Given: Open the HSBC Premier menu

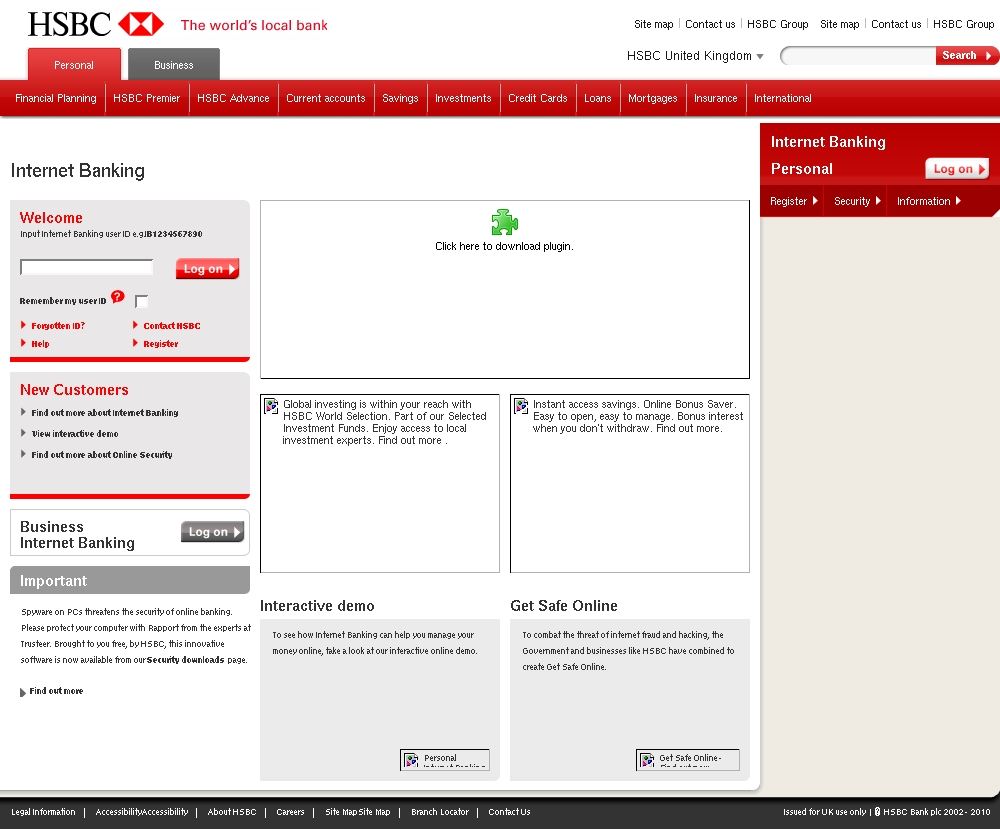Looking at the screenshot, I should coord(147,98).
